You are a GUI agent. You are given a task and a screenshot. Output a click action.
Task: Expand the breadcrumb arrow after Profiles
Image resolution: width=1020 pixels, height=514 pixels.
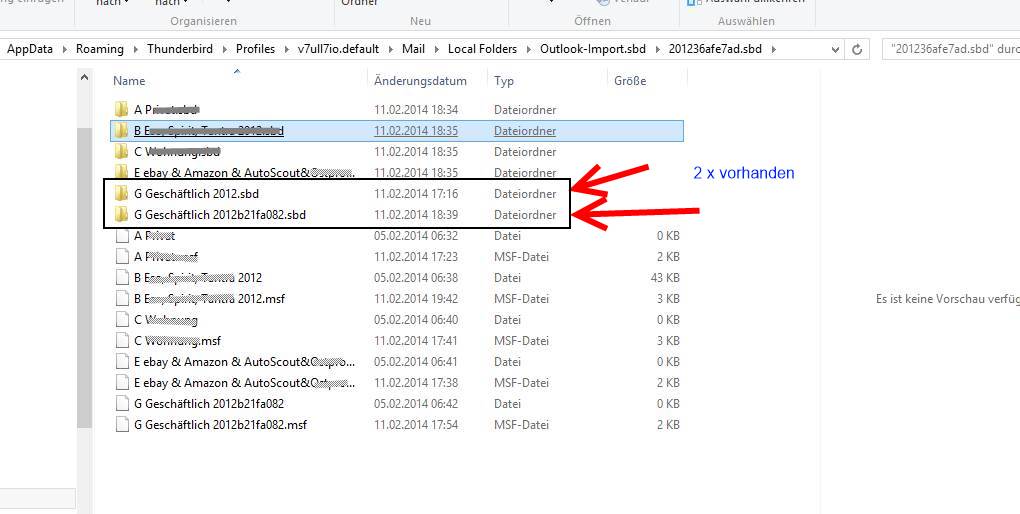287,49
